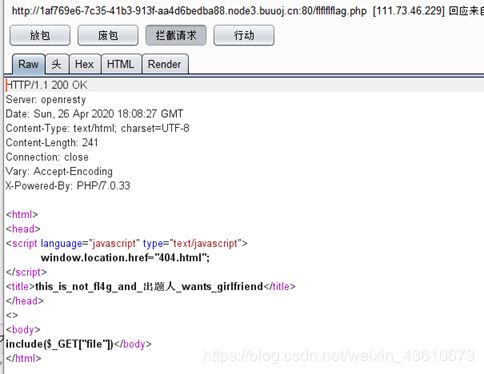Click the opening <head> tag line
Screen dimensions: 484x374
pyautogui.click(x=23, y=229)
